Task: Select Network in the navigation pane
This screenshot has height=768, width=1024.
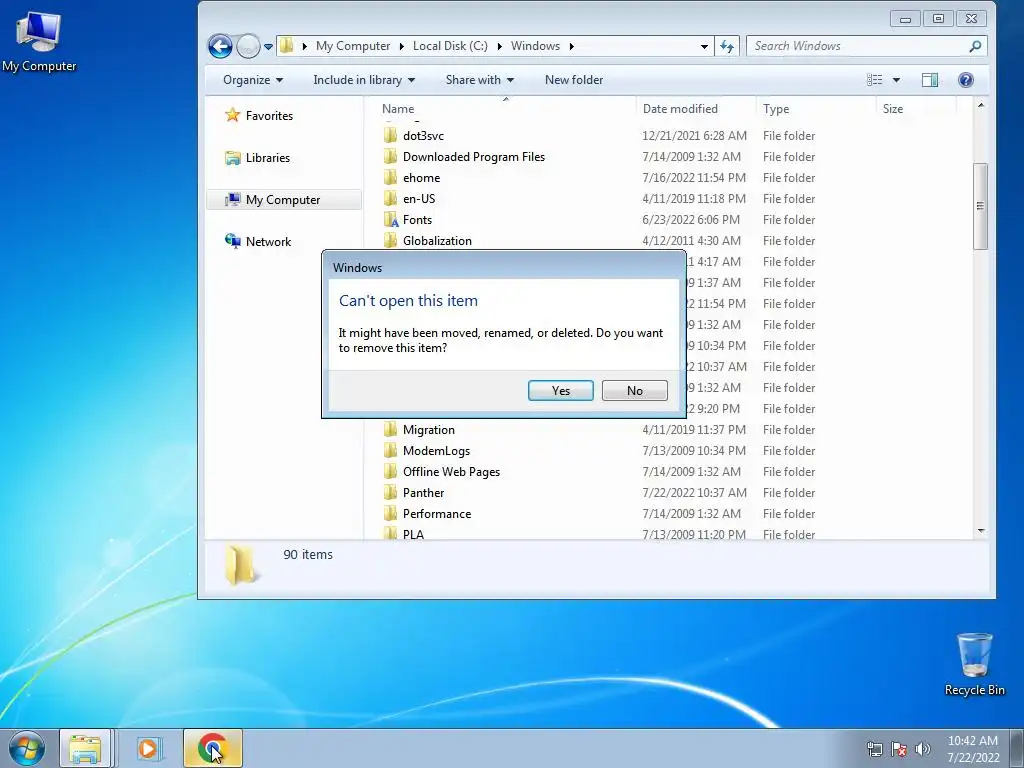Action: [x=268, y=242]
